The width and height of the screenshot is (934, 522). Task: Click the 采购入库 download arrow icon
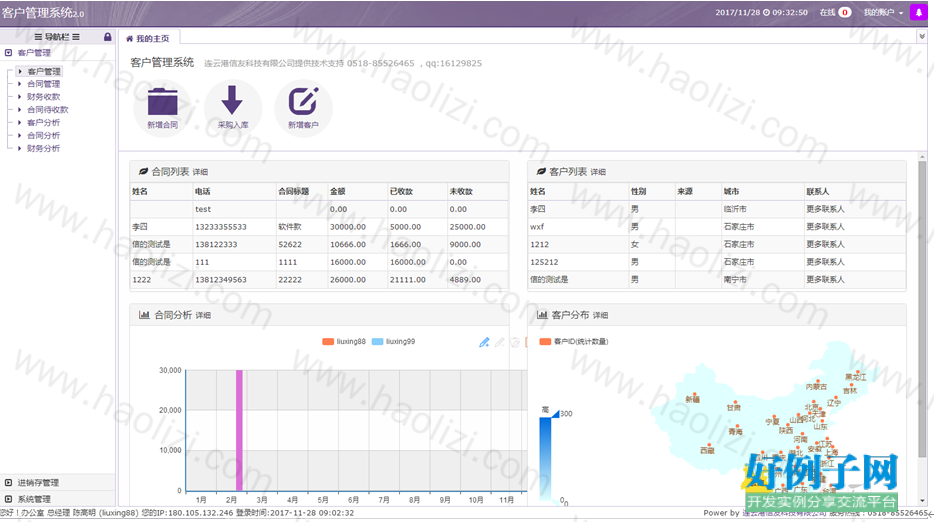tap(232, 100)
